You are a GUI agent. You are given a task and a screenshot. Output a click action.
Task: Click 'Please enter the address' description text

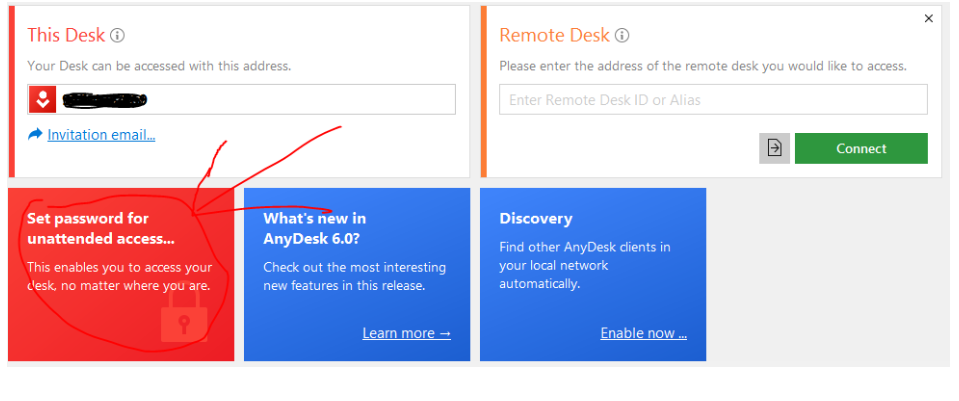click(703, 66)
